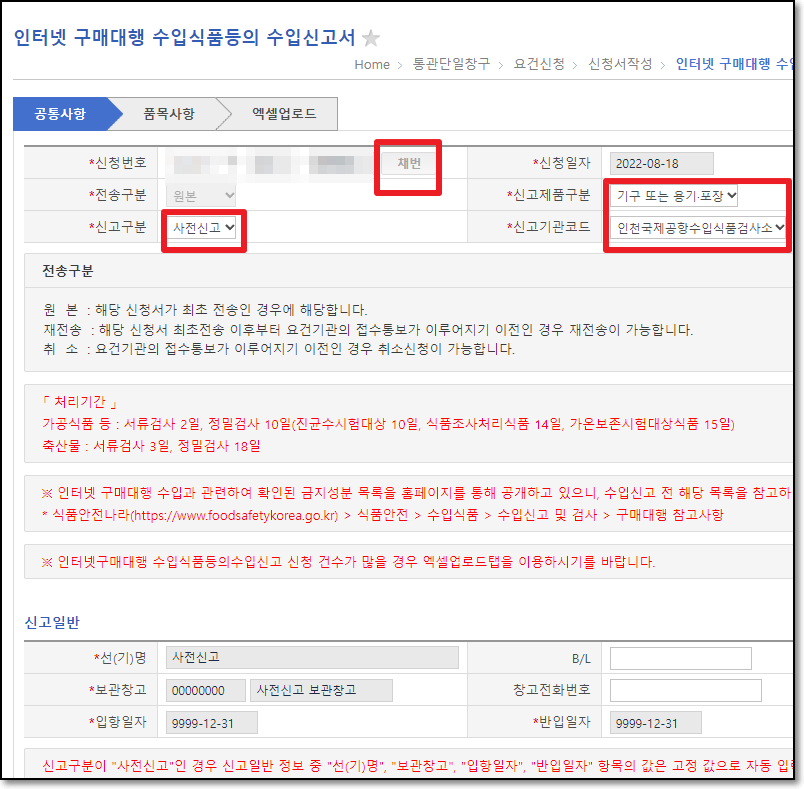Image resolution: width=804 pixels, height=789 pixels.
Task: Select the 반입일자 date field showing 9999-12-31
Action: click(x=656, y=721)
